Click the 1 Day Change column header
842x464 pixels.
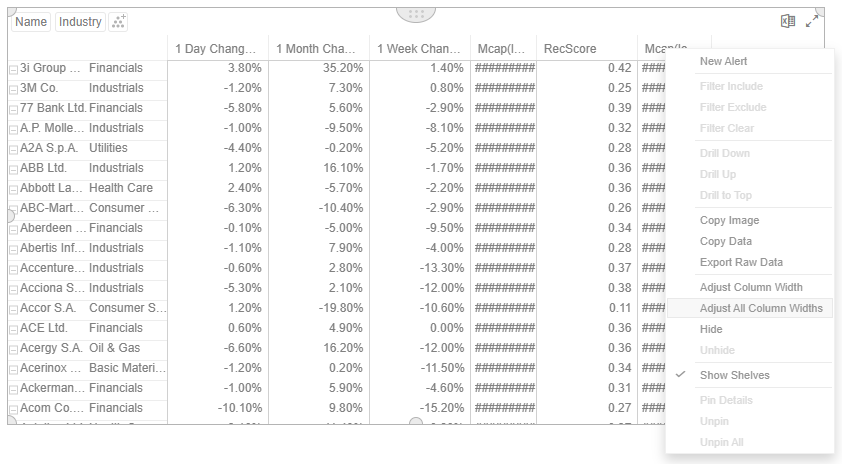218,49
